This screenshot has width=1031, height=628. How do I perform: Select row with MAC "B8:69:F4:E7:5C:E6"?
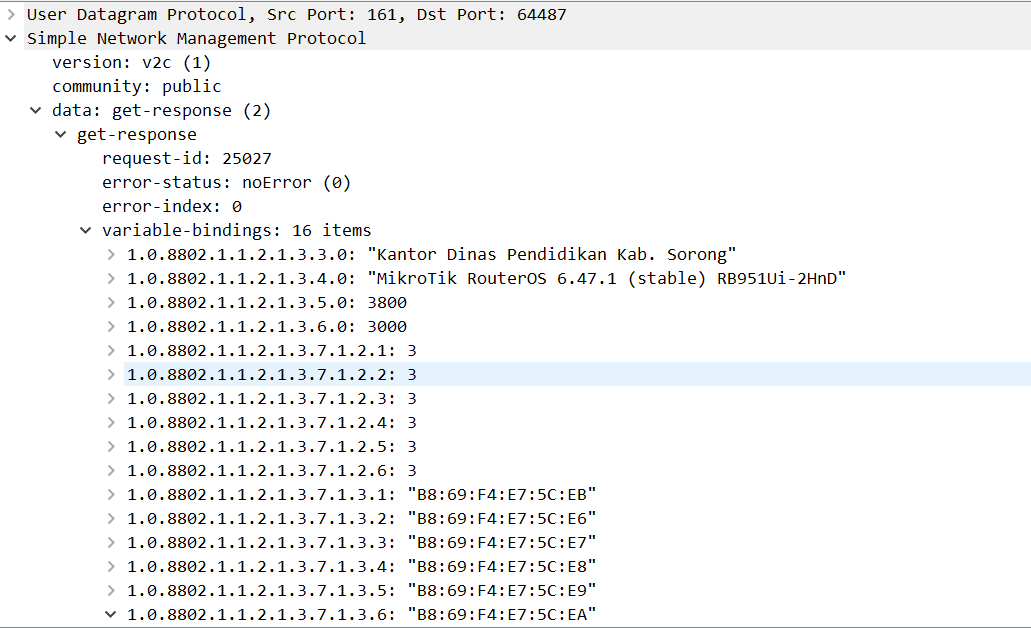[x=362, y=518]
